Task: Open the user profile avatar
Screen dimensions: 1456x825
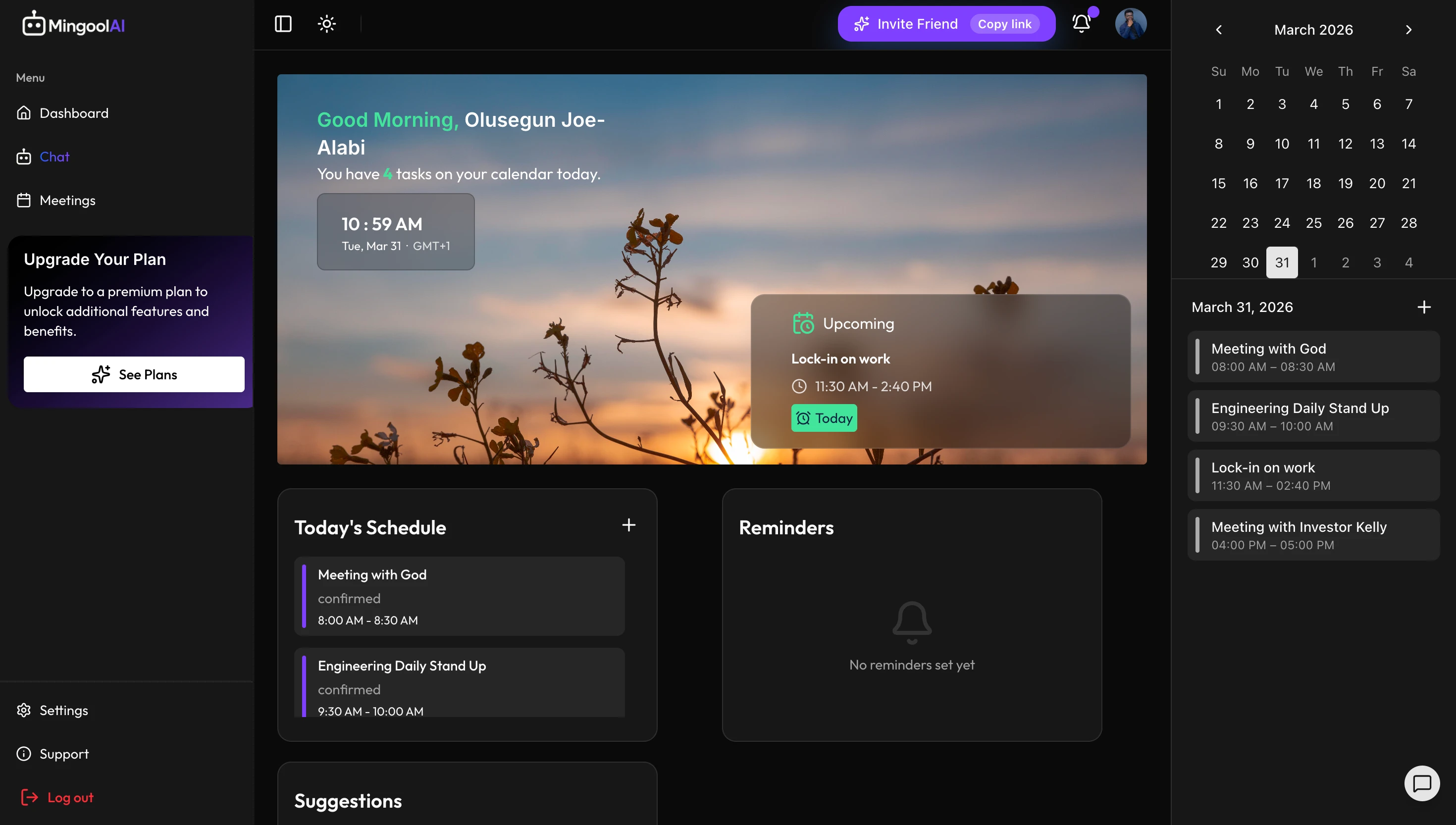Action: point(1130,24)
